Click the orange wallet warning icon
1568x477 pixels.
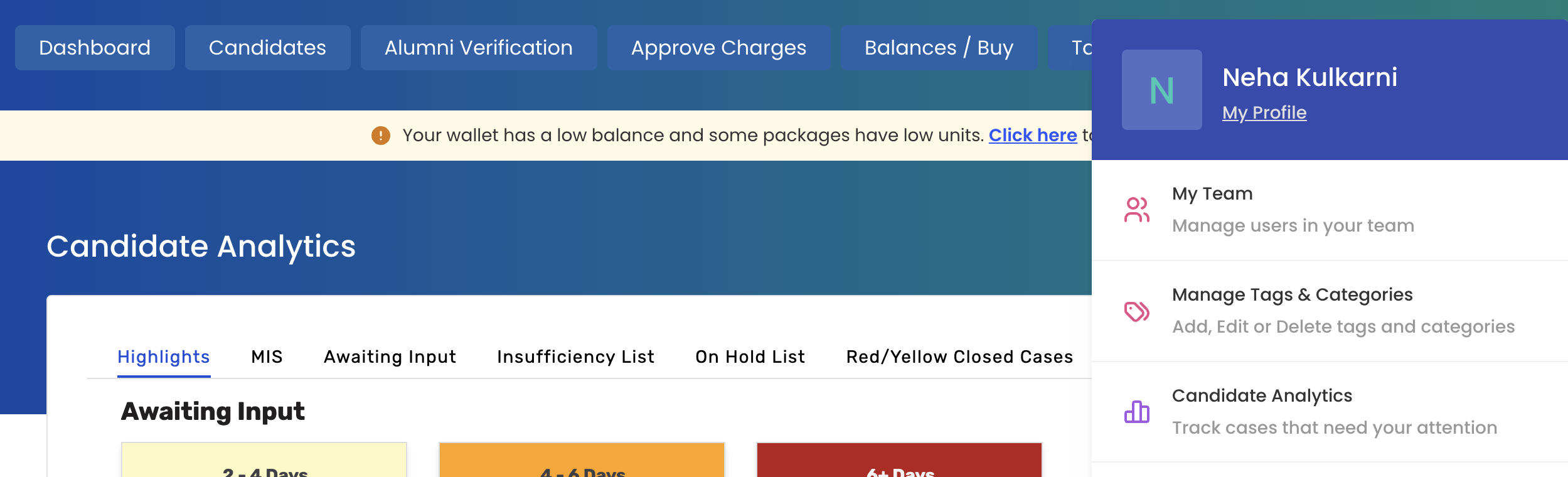coord(381,136)
